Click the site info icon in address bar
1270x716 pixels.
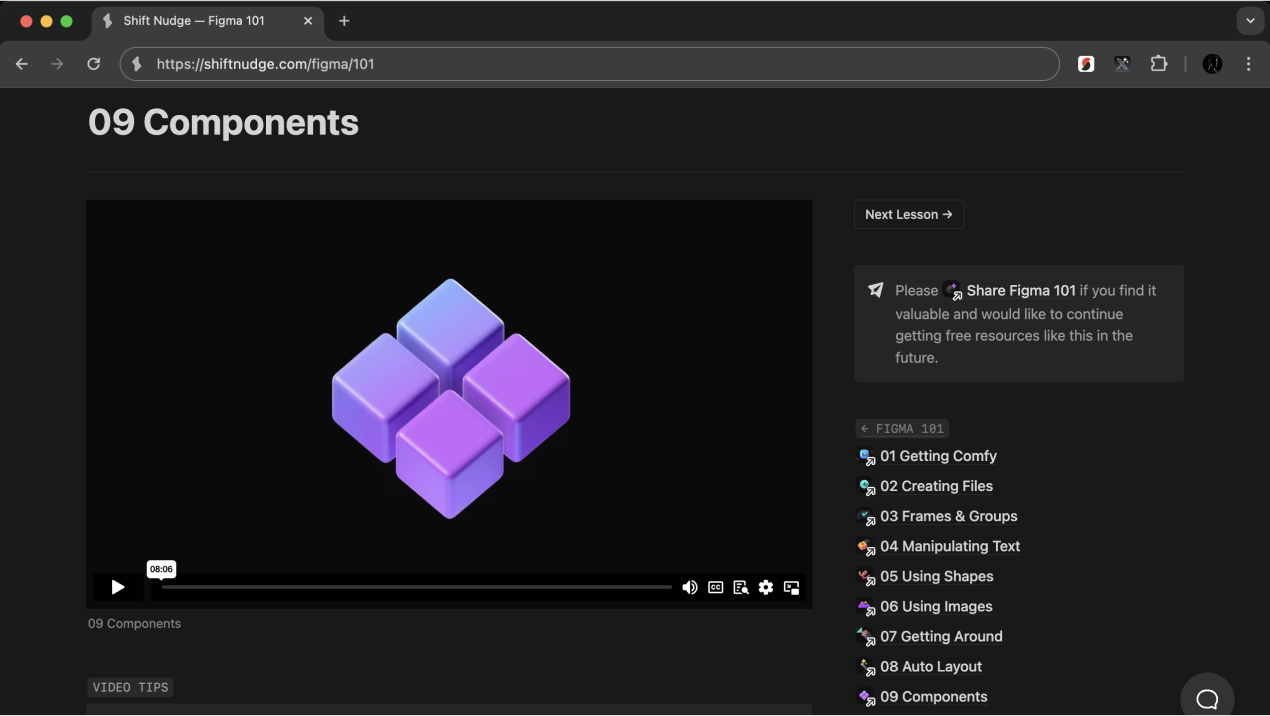pos(137,64)
